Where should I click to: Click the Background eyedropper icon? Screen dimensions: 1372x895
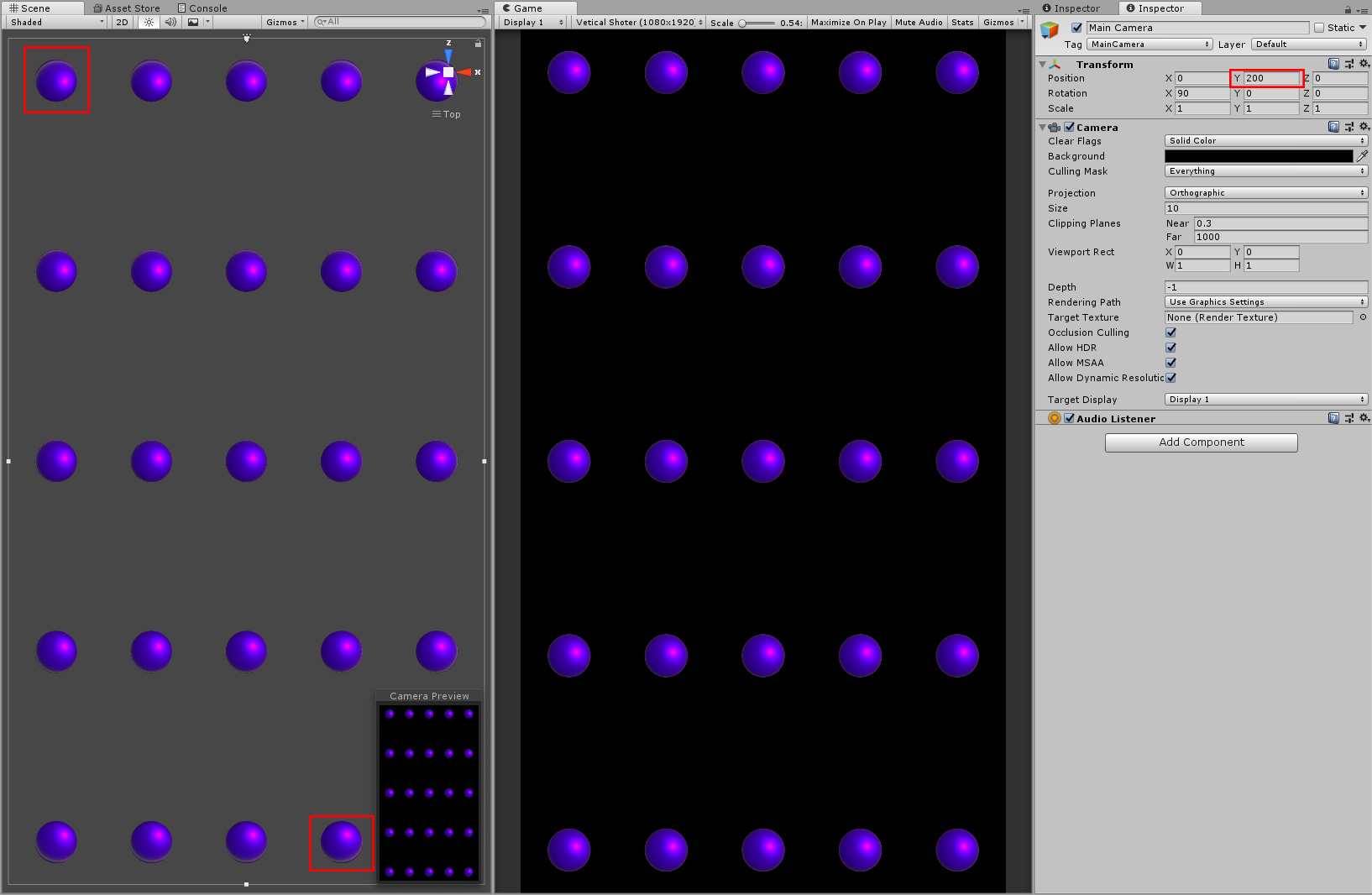[x=1362, y=156]
